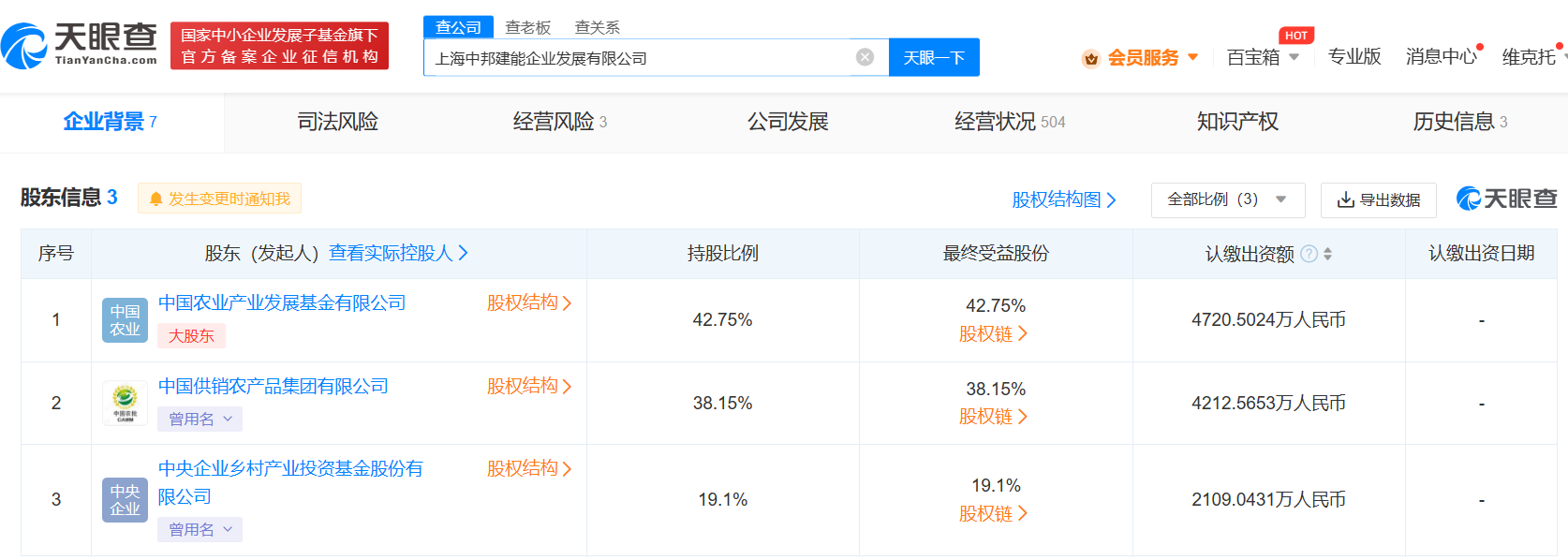Select the 历史信息 tab
The image size is (1568, 560).
pos(1460,122)
